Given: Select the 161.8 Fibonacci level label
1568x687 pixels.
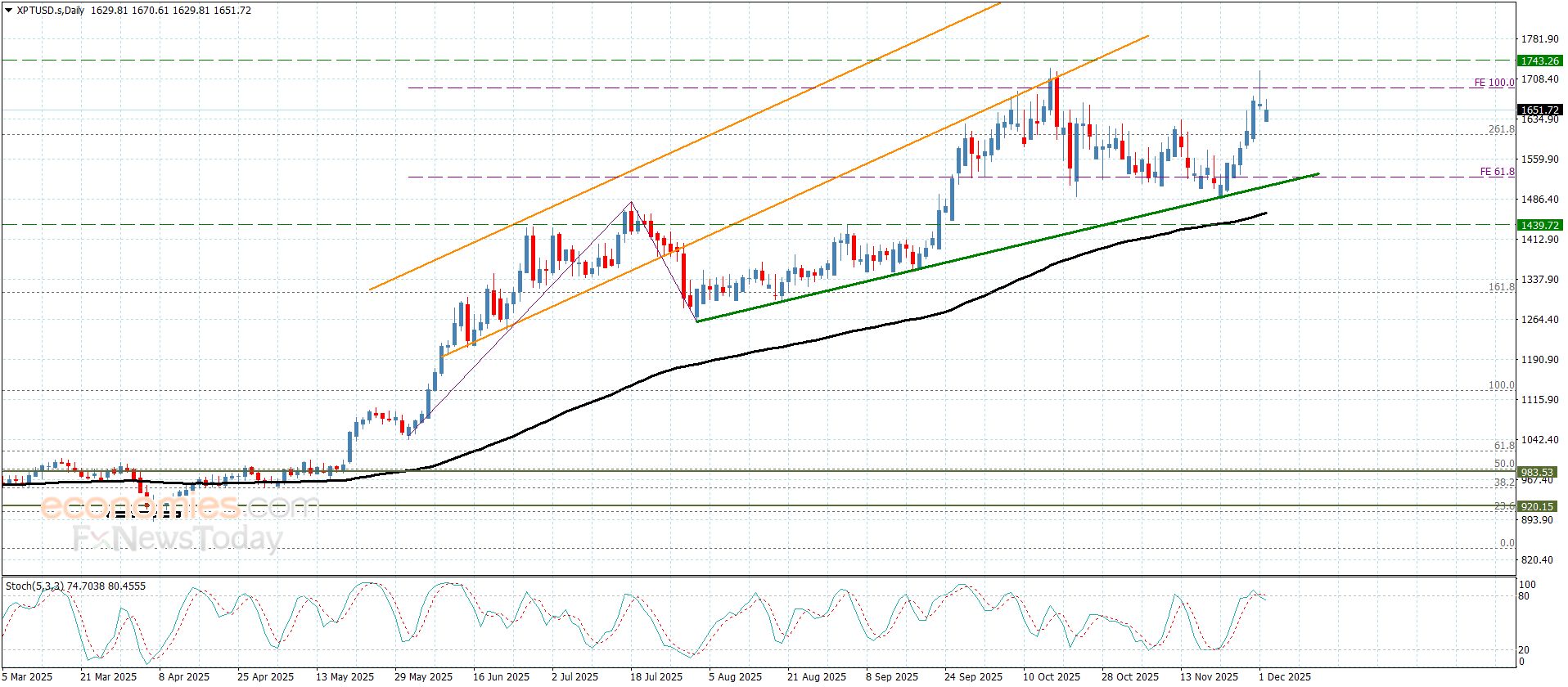Looking at the screenshot, I should tap(1501, 287).
